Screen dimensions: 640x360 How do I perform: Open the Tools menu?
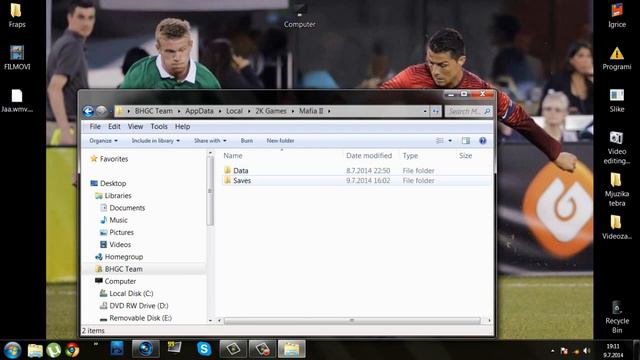click(x=159, y=127)
